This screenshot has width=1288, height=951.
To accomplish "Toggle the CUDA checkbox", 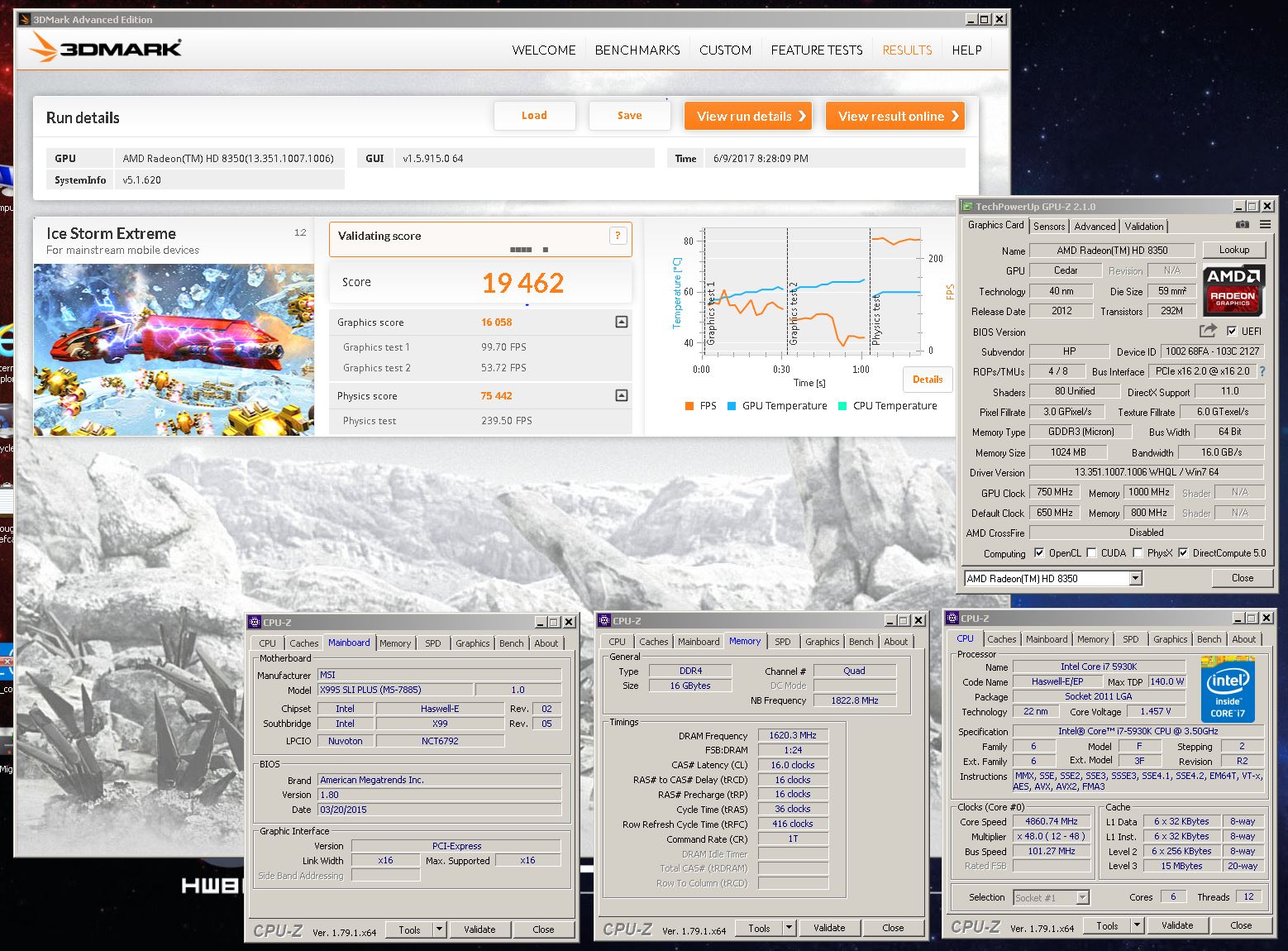I will pyautogui.click(x=1091, y=552).
